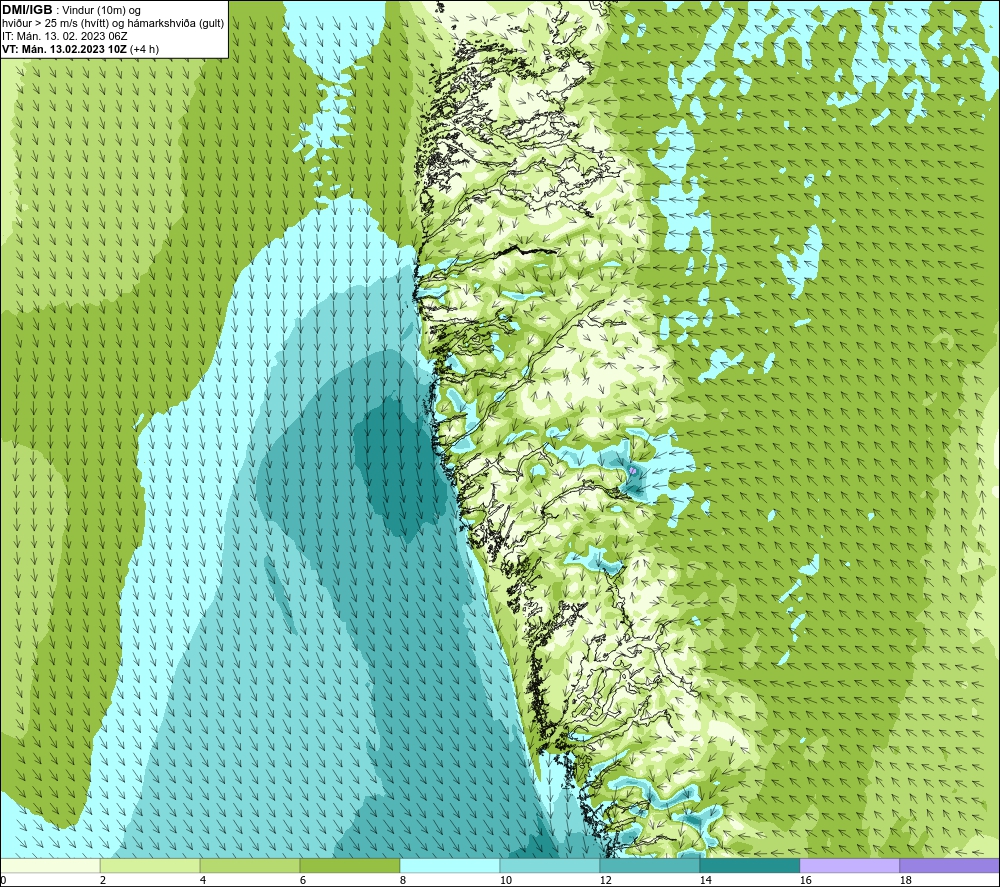This screenshot has height=887, width=1000.
Task: Click the 'hviður > 25 m/s' legend line
Action: pos(113,24)
